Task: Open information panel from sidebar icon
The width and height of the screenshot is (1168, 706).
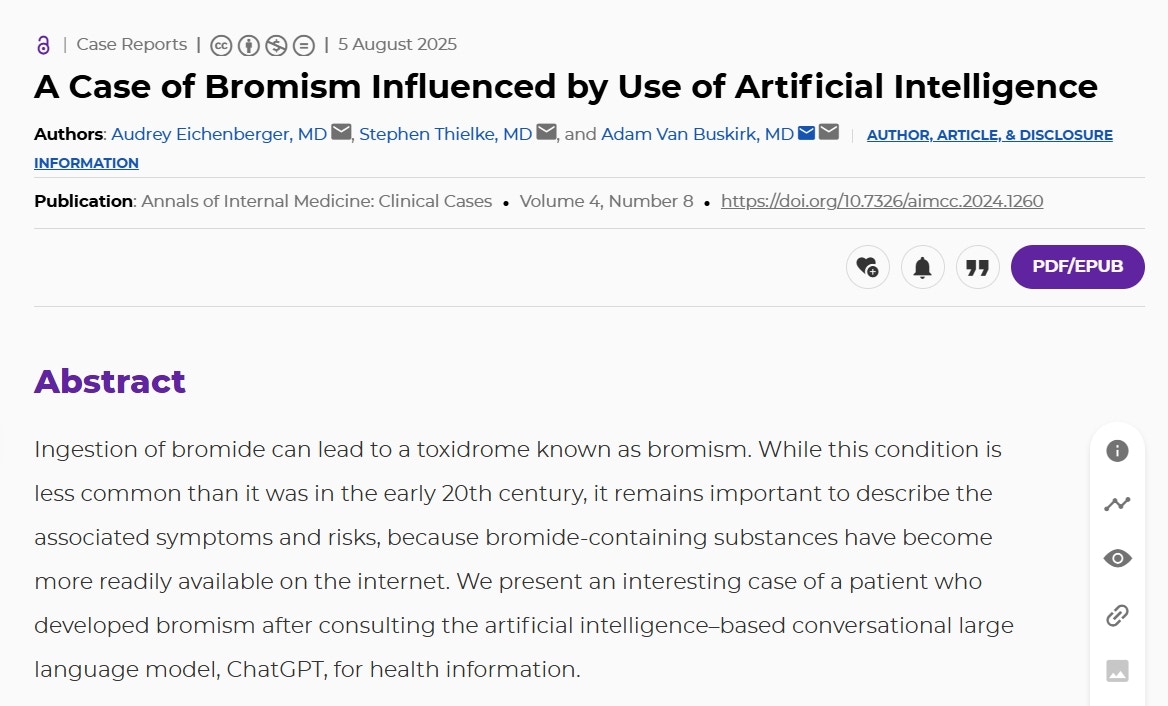Action: click(x=1117, y=451)
